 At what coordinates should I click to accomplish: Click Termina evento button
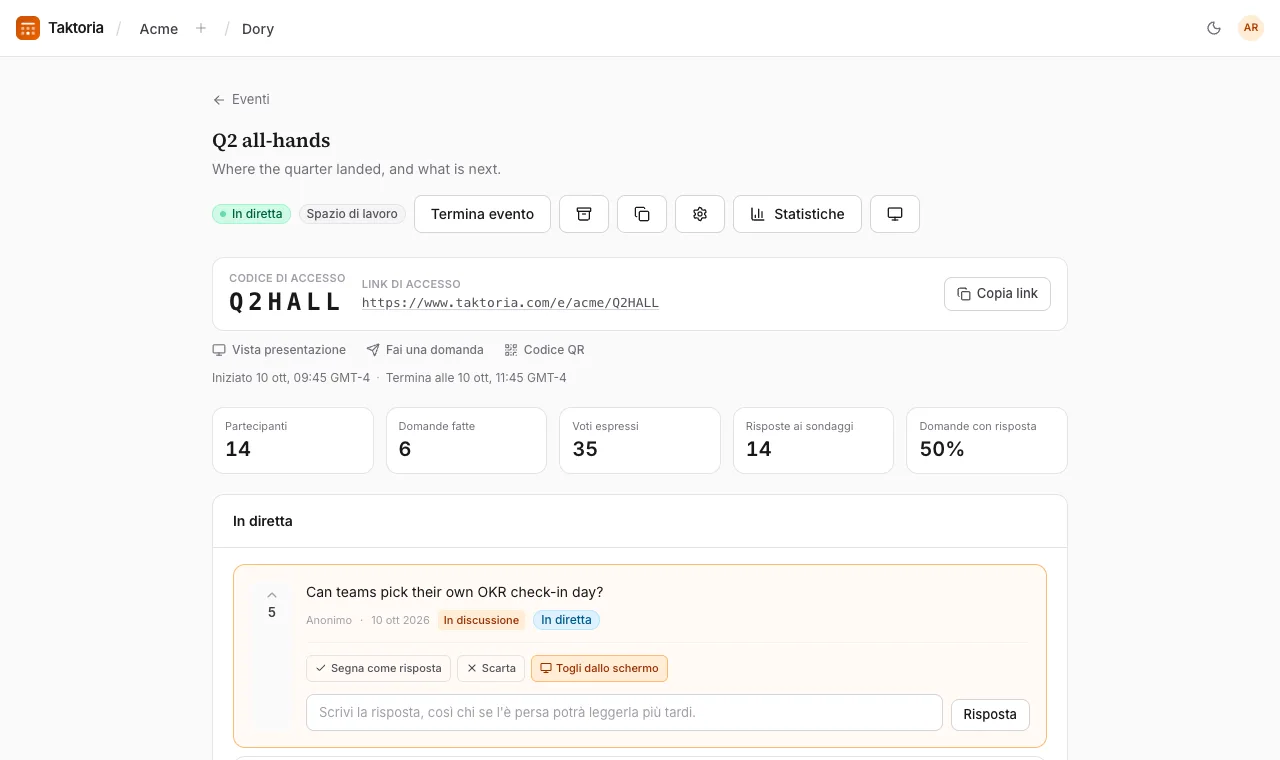(482, 214)
